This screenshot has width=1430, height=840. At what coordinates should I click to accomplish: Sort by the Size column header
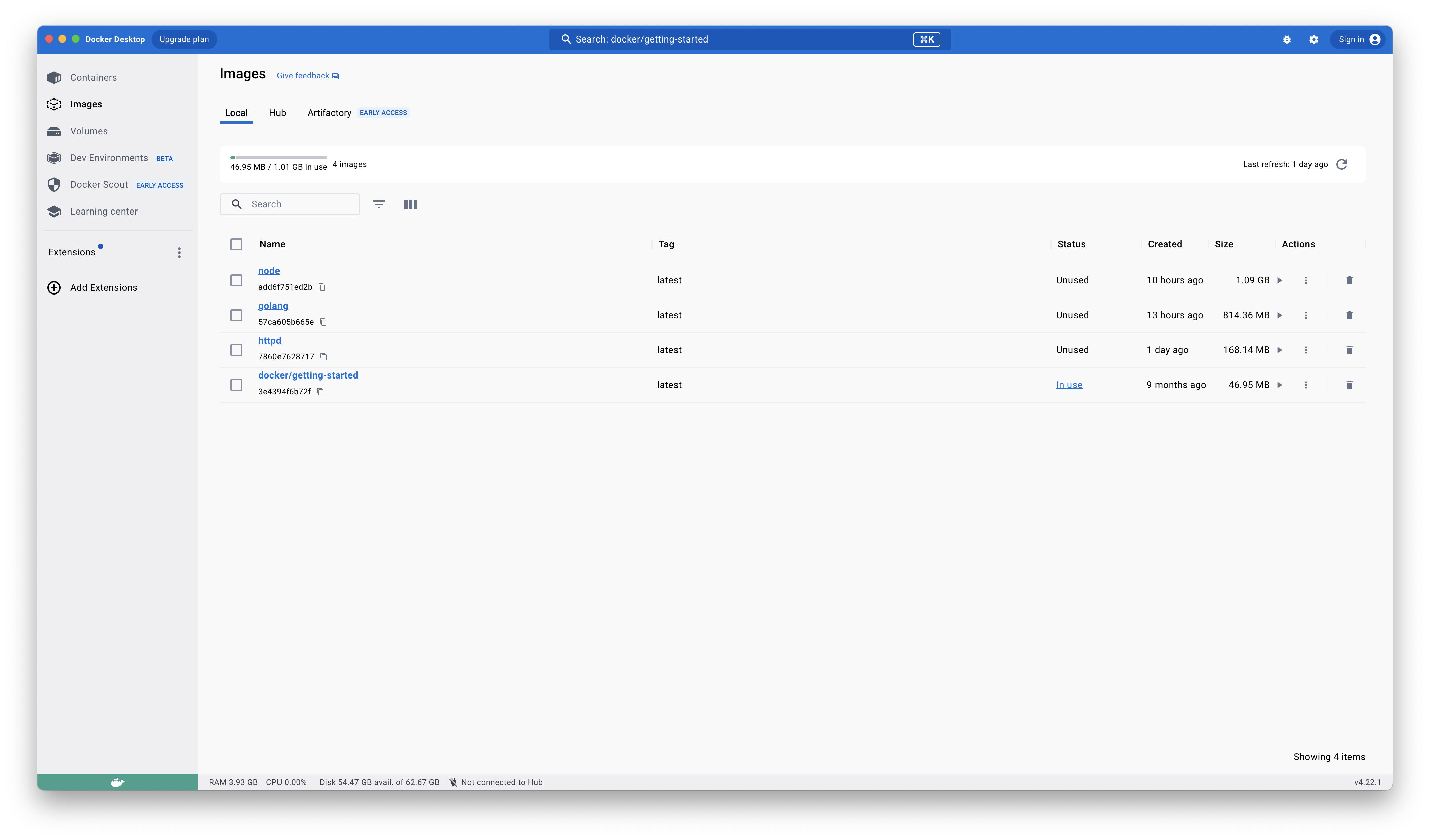[1223, 244]
